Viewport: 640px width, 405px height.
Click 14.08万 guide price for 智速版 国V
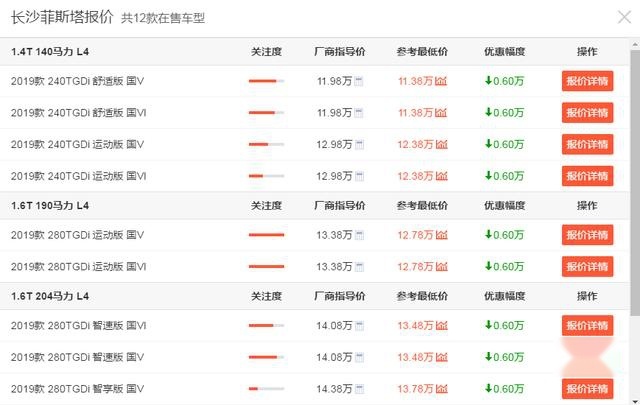click(335, 358)
